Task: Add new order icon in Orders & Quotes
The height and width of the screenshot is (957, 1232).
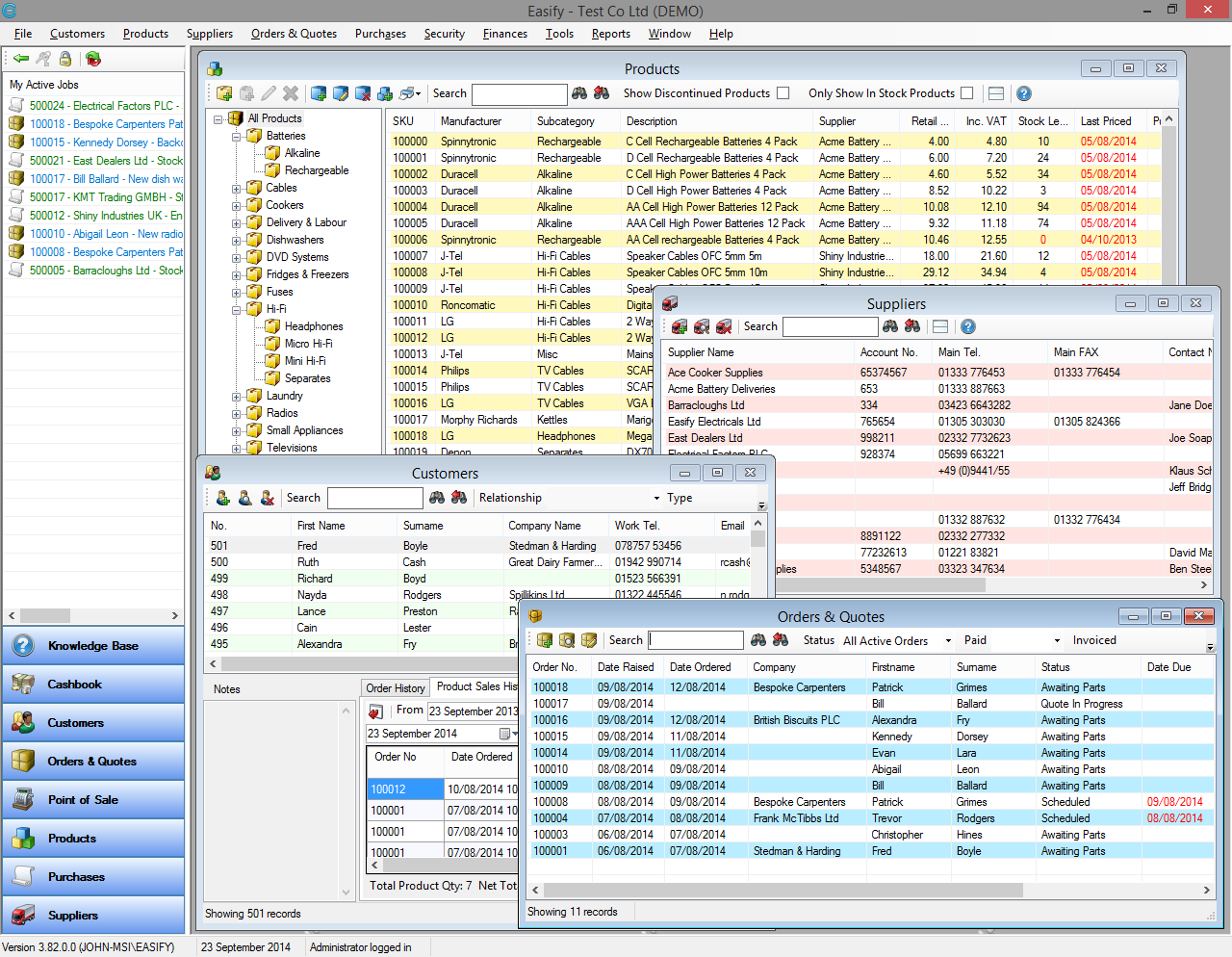Action: click(545, 640)
